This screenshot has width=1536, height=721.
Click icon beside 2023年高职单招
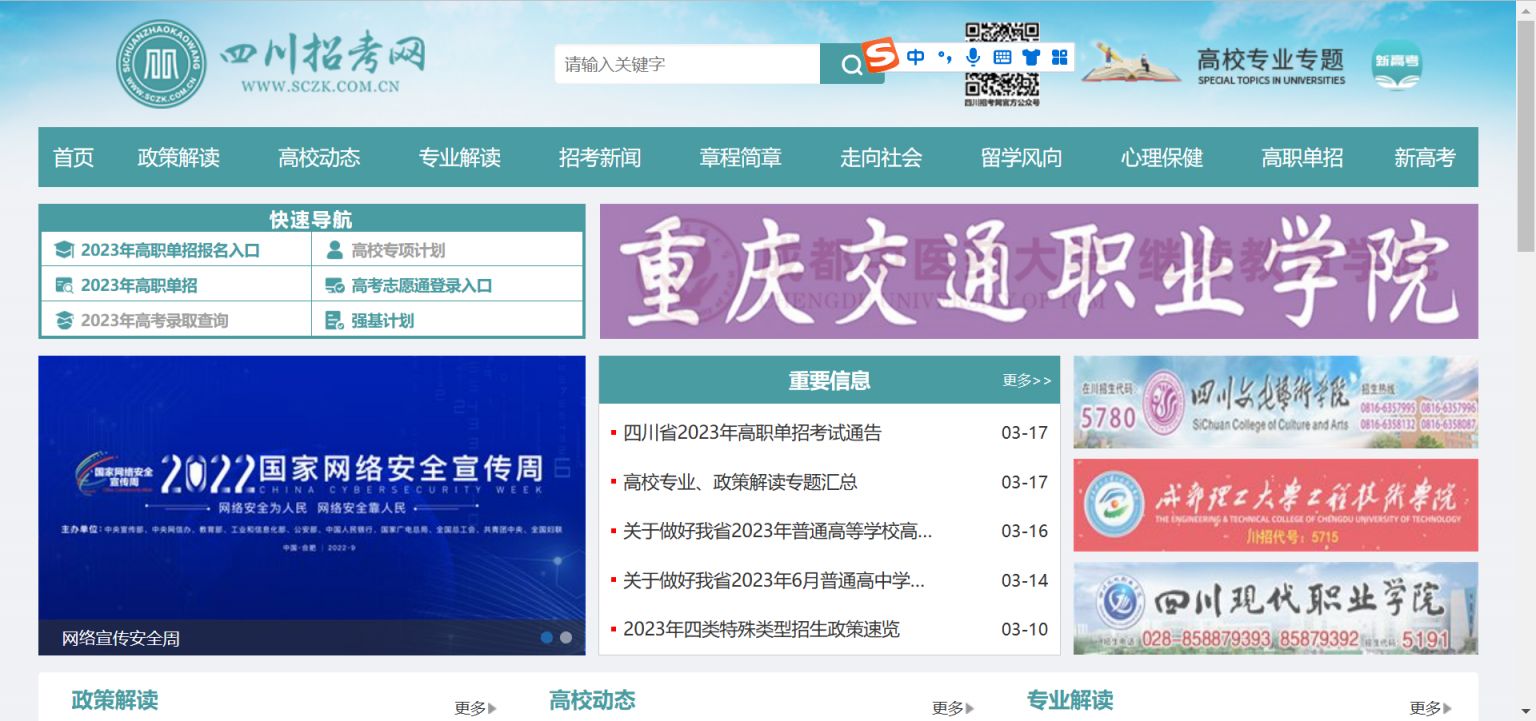(64, 285)
